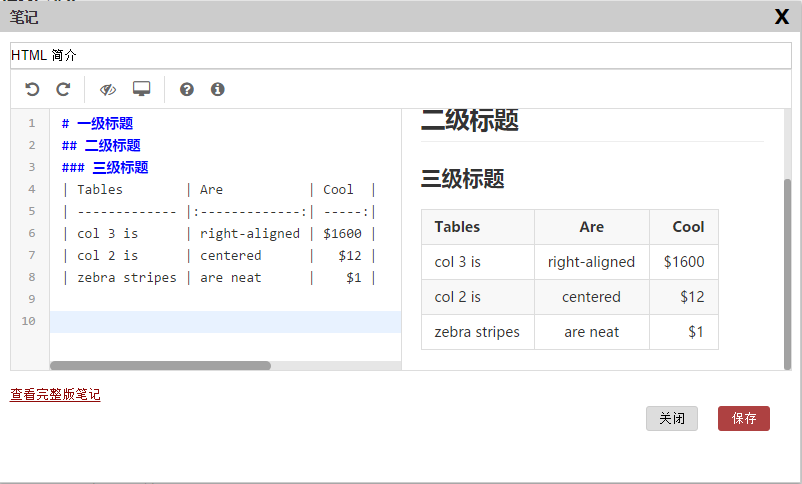Screen dimensions: 802x484
Task: Close the 笔记 dialog with X
Action: 782,17
